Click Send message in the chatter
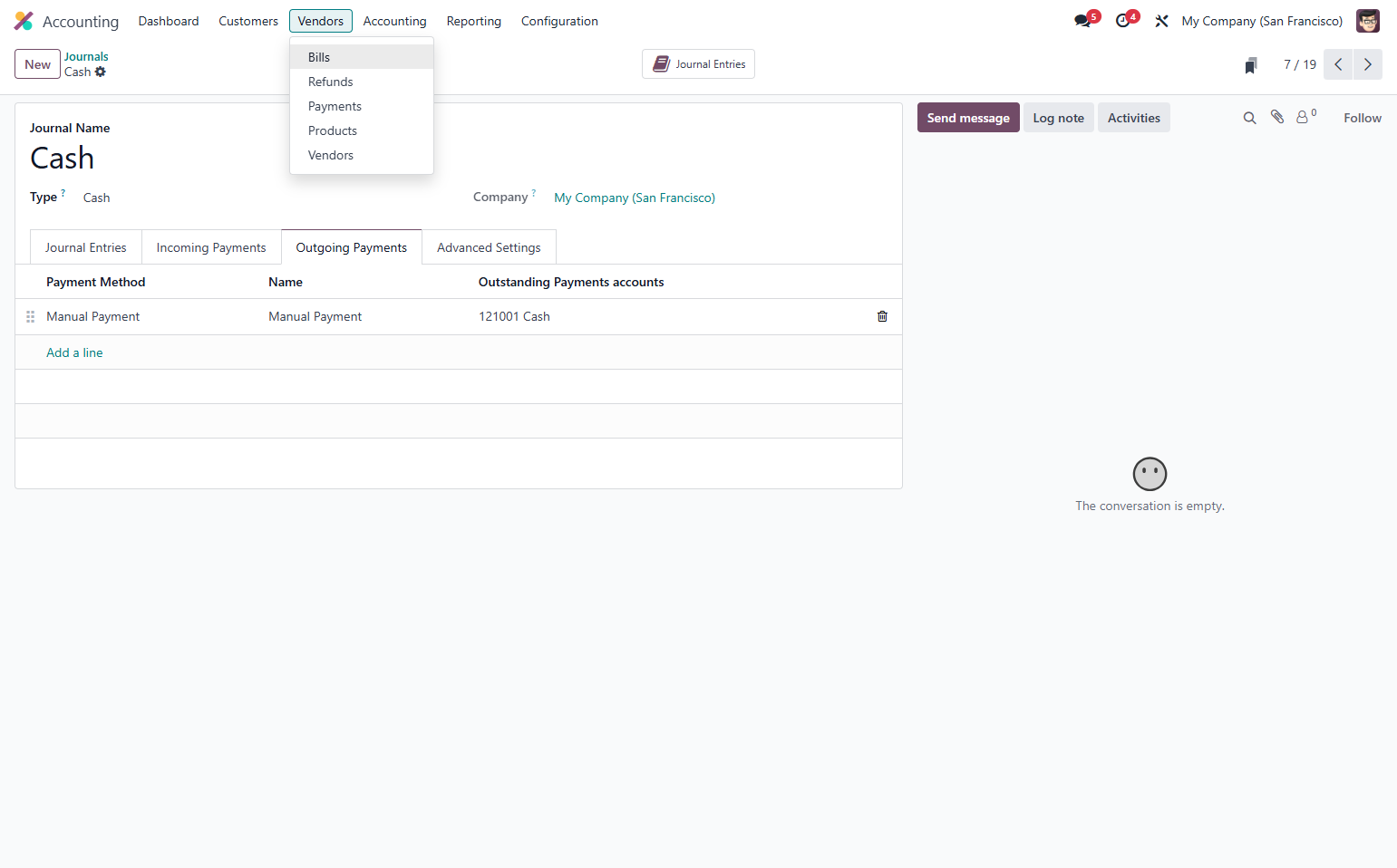This screenshot has height=868, width=1397. point(968,118)
